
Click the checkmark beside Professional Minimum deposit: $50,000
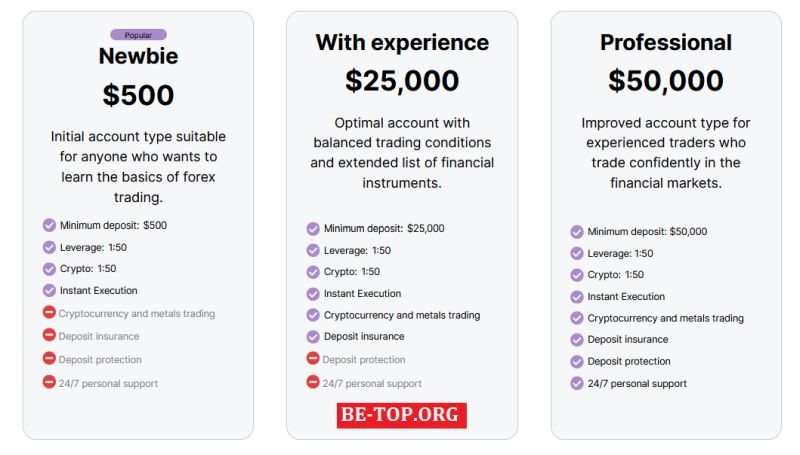pos(577,232)
